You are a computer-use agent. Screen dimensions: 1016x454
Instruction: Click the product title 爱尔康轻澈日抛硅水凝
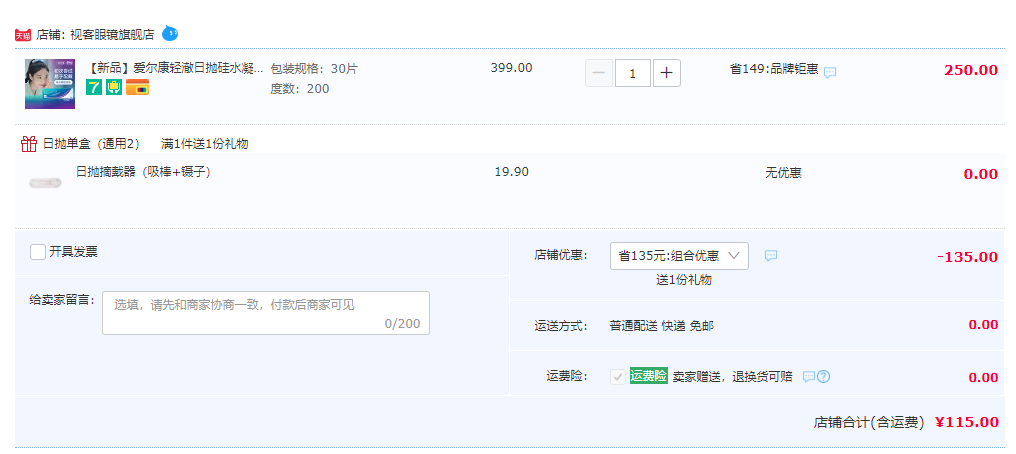tap(176, 68)
